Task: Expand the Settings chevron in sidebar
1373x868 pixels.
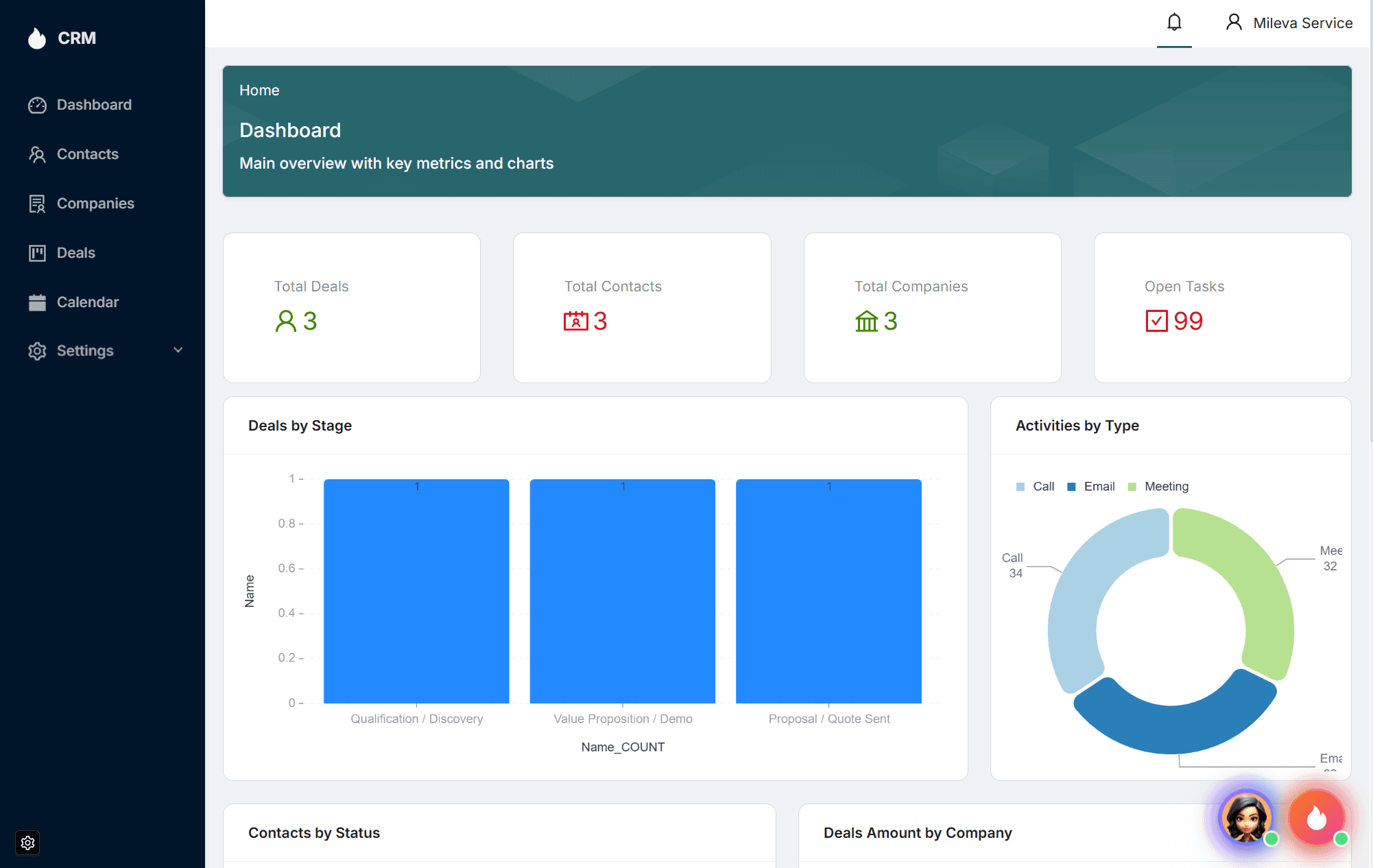Action: point(178,350)
